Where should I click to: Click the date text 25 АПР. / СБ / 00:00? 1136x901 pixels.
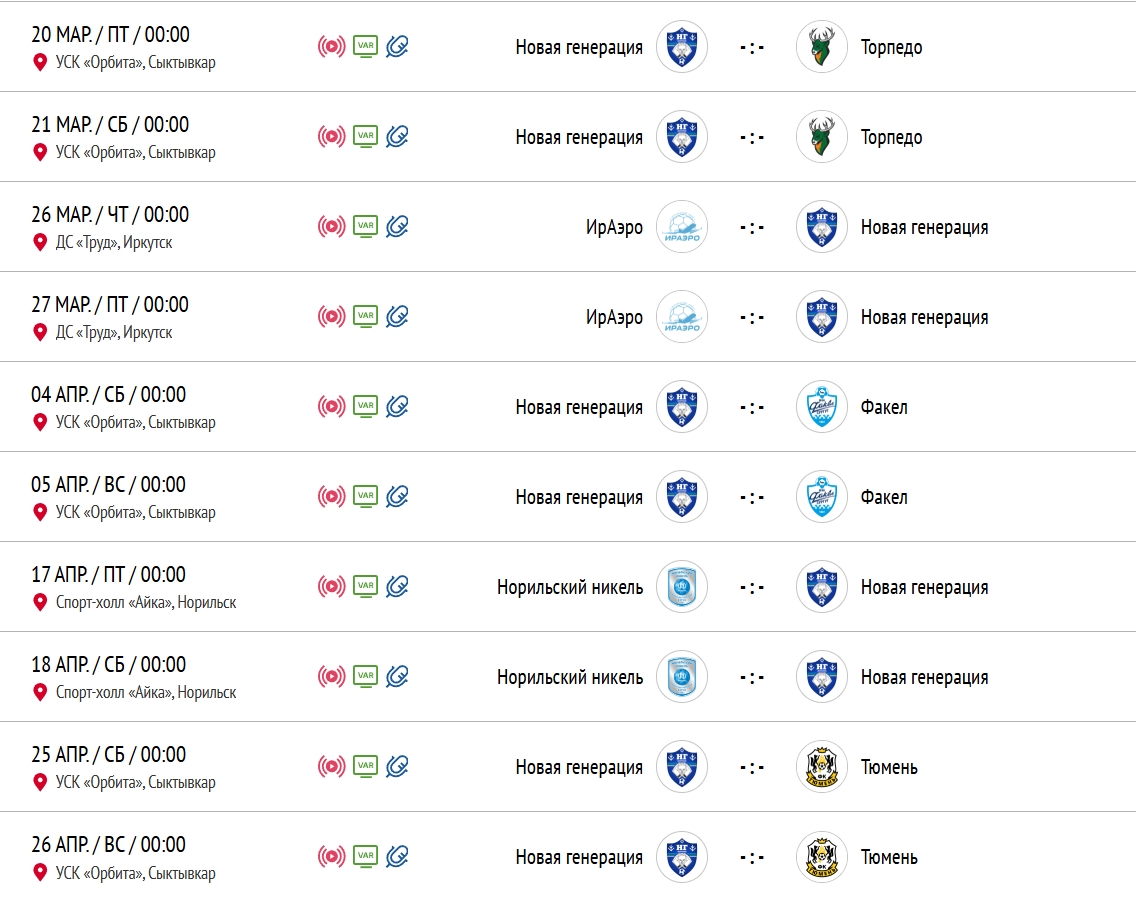pos(108,754)
